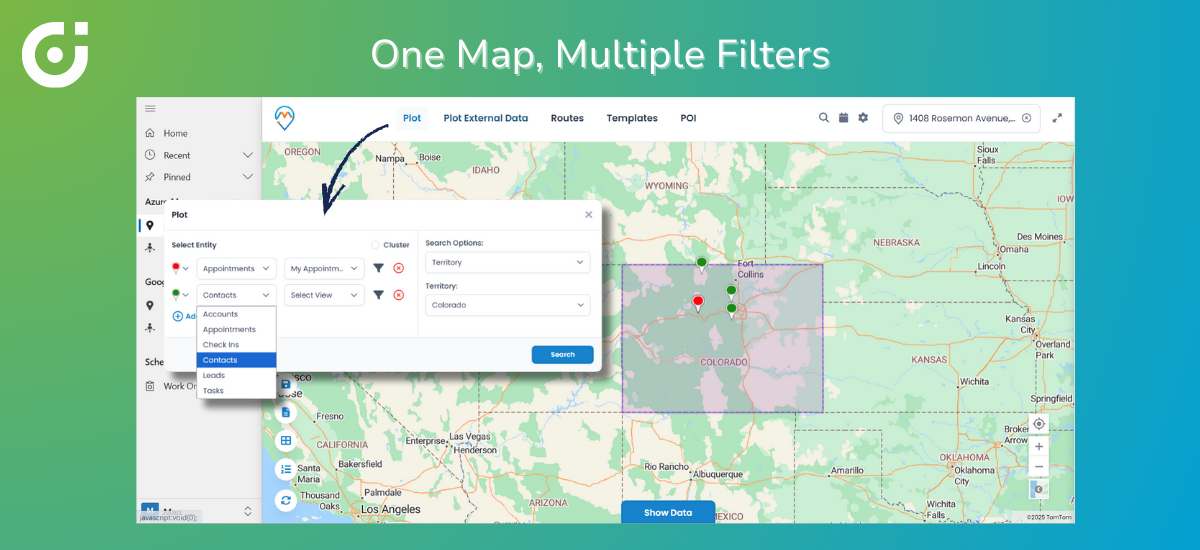Open the map style thumbnail control
The width and height of the screenshot is (1200, 550).
[1039, 489]
